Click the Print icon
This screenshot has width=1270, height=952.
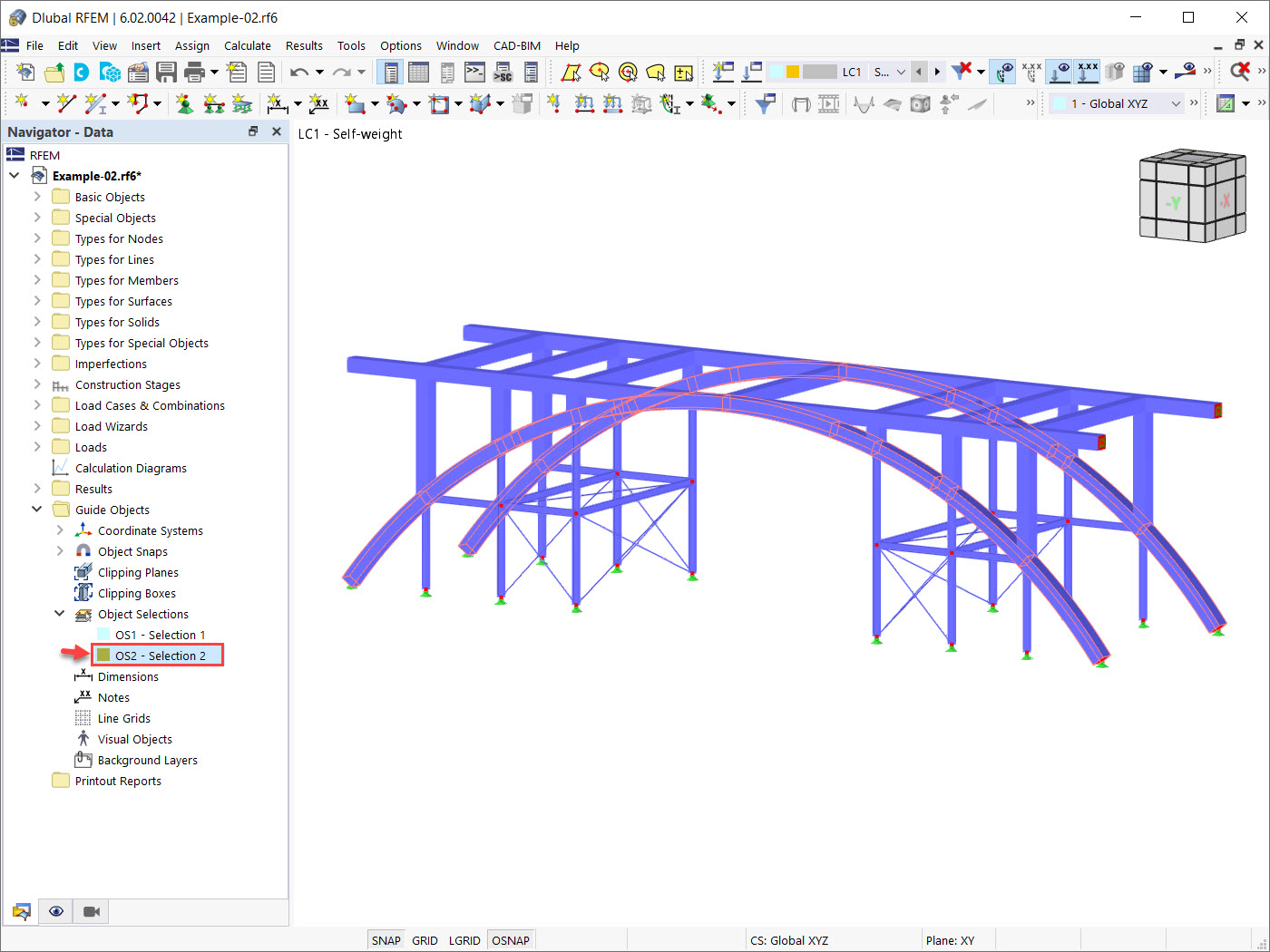pyautogui.click(x=194, y=72)
